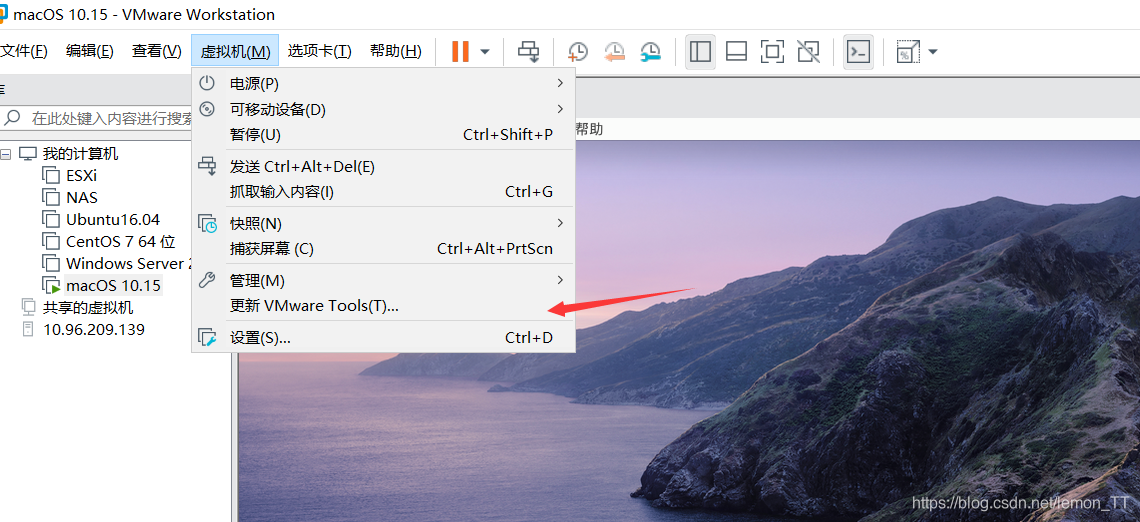The image size is (1140, 522).
Task: Click the Unity mode toolbar icon
Action: [808, 52]
